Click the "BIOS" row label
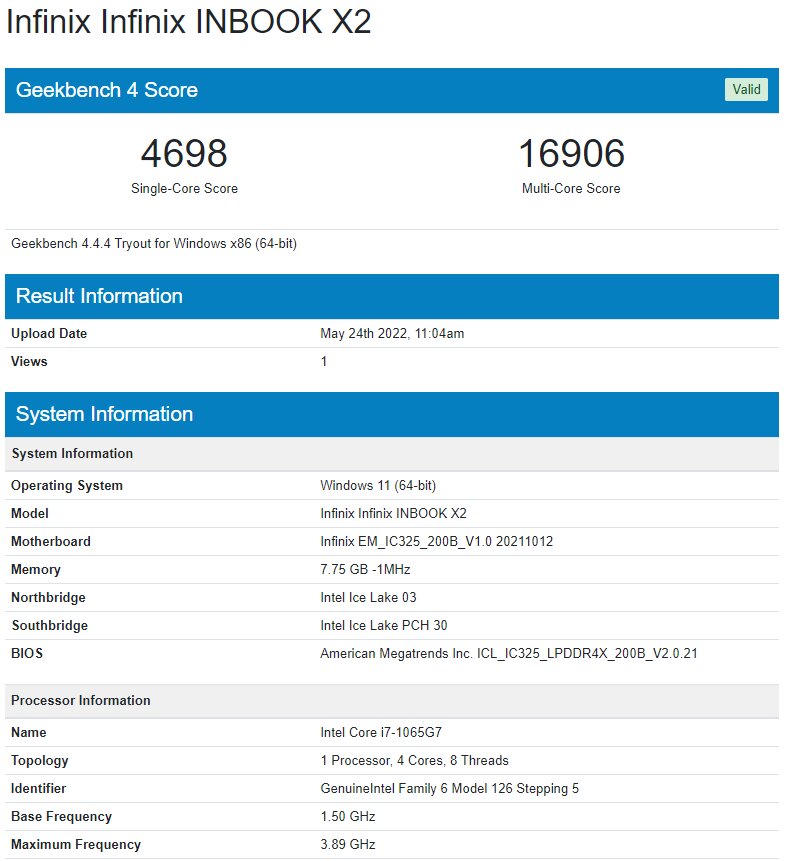 [27, 653]
